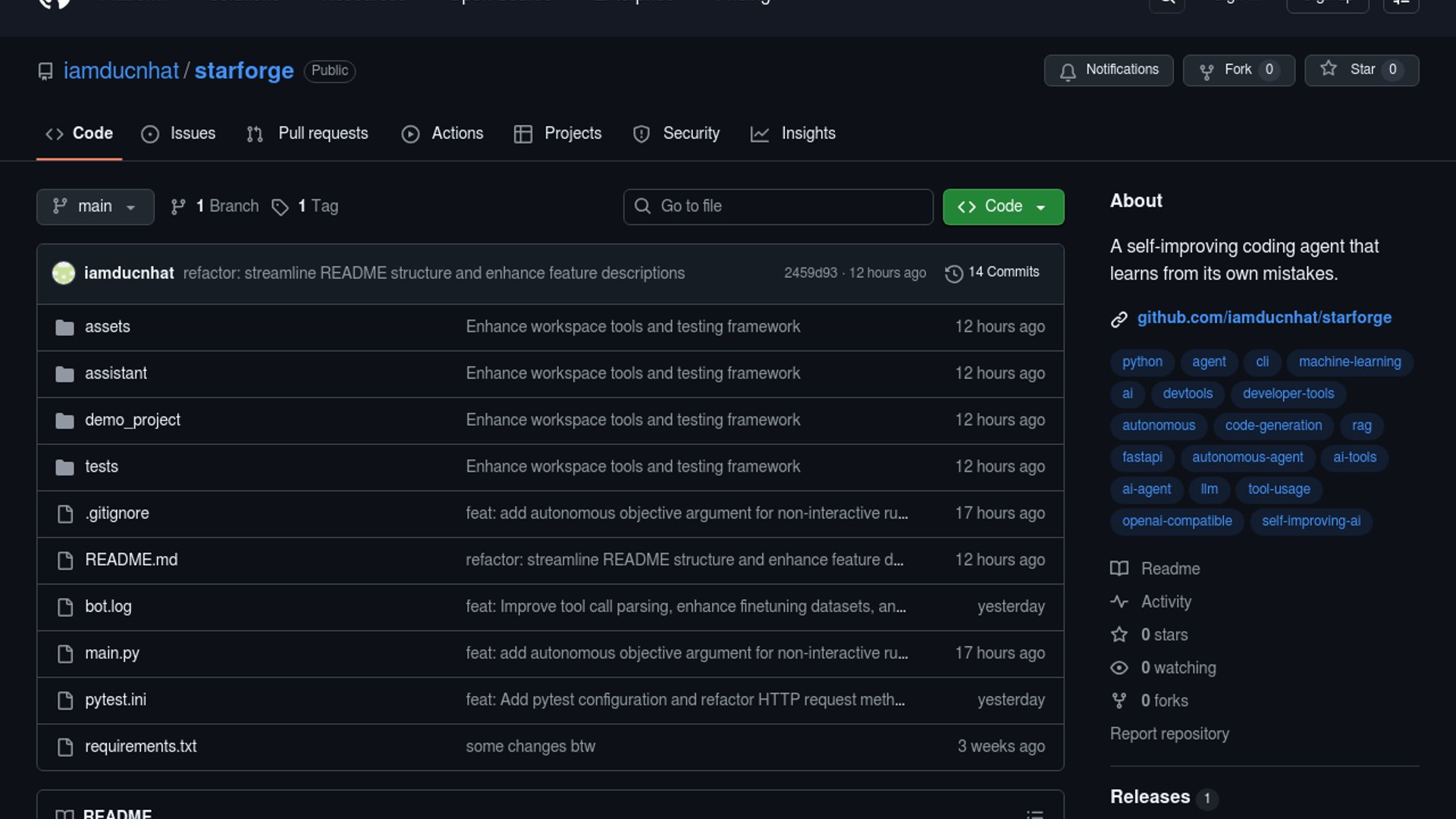Click the iamducnhat avatar in commit row
This screenshot has height=819, width=1456.
point(64,273)
